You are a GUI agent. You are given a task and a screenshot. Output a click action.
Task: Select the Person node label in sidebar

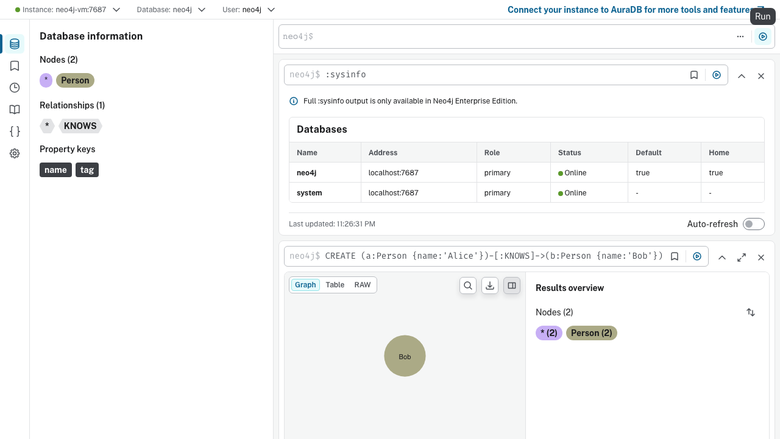tap(75, 80)
